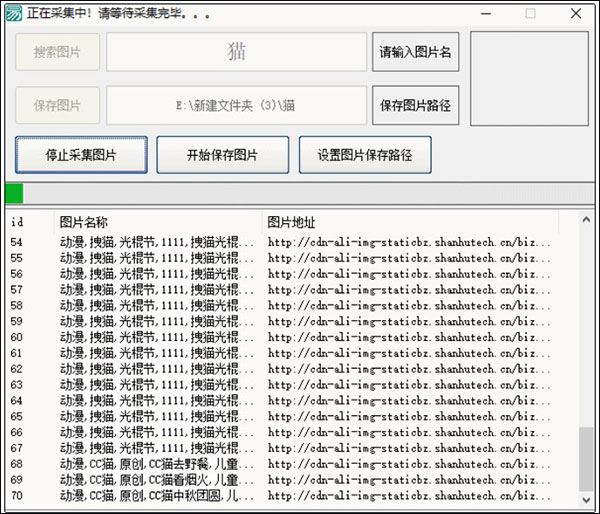Select row 69 named CC猫看烟火
The height and width of the screenshot is (514, 600).
pyautogui.click(x=282, y=480)
